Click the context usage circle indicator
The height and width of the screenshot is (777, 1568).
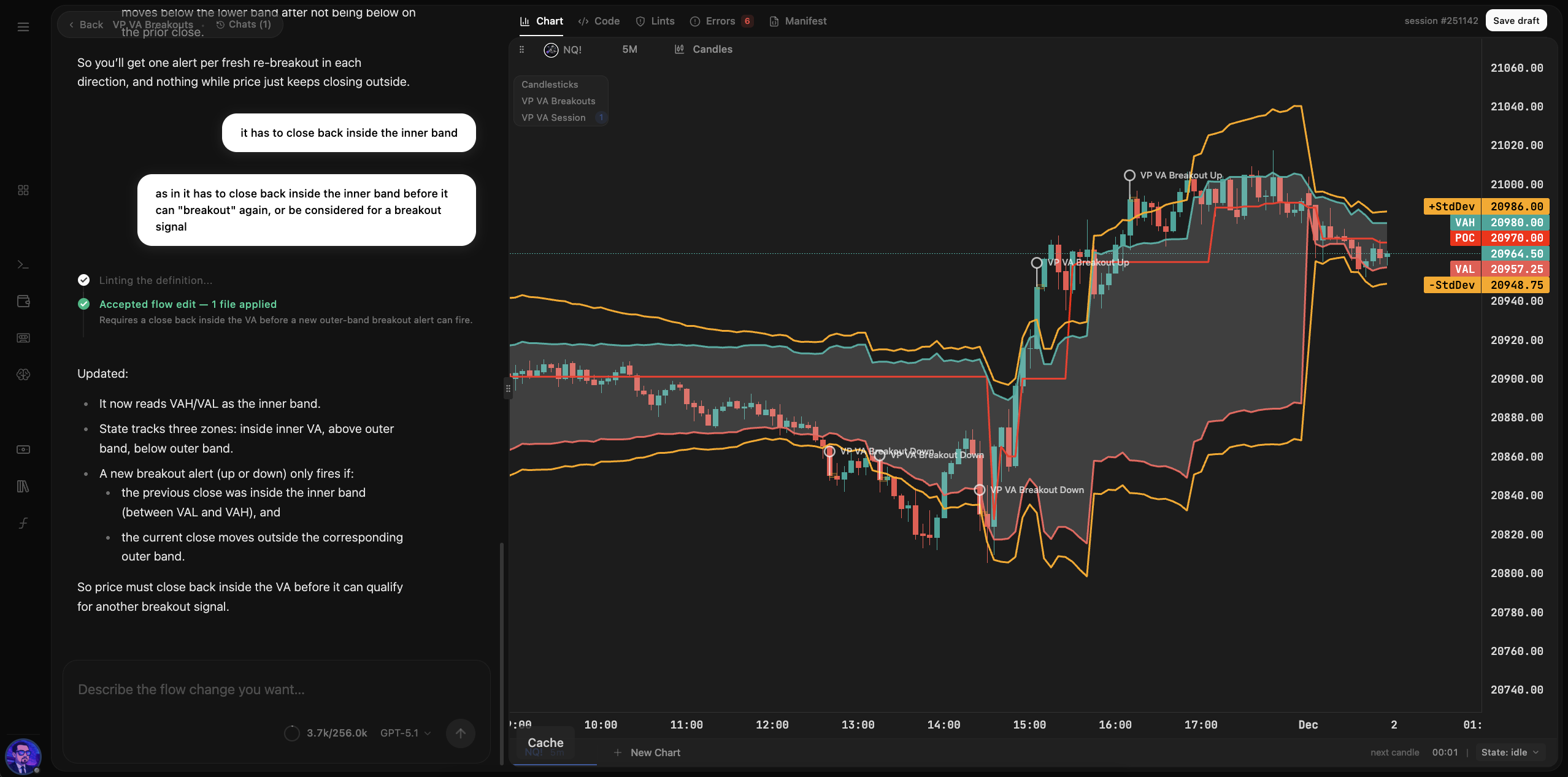click(292, 733)
